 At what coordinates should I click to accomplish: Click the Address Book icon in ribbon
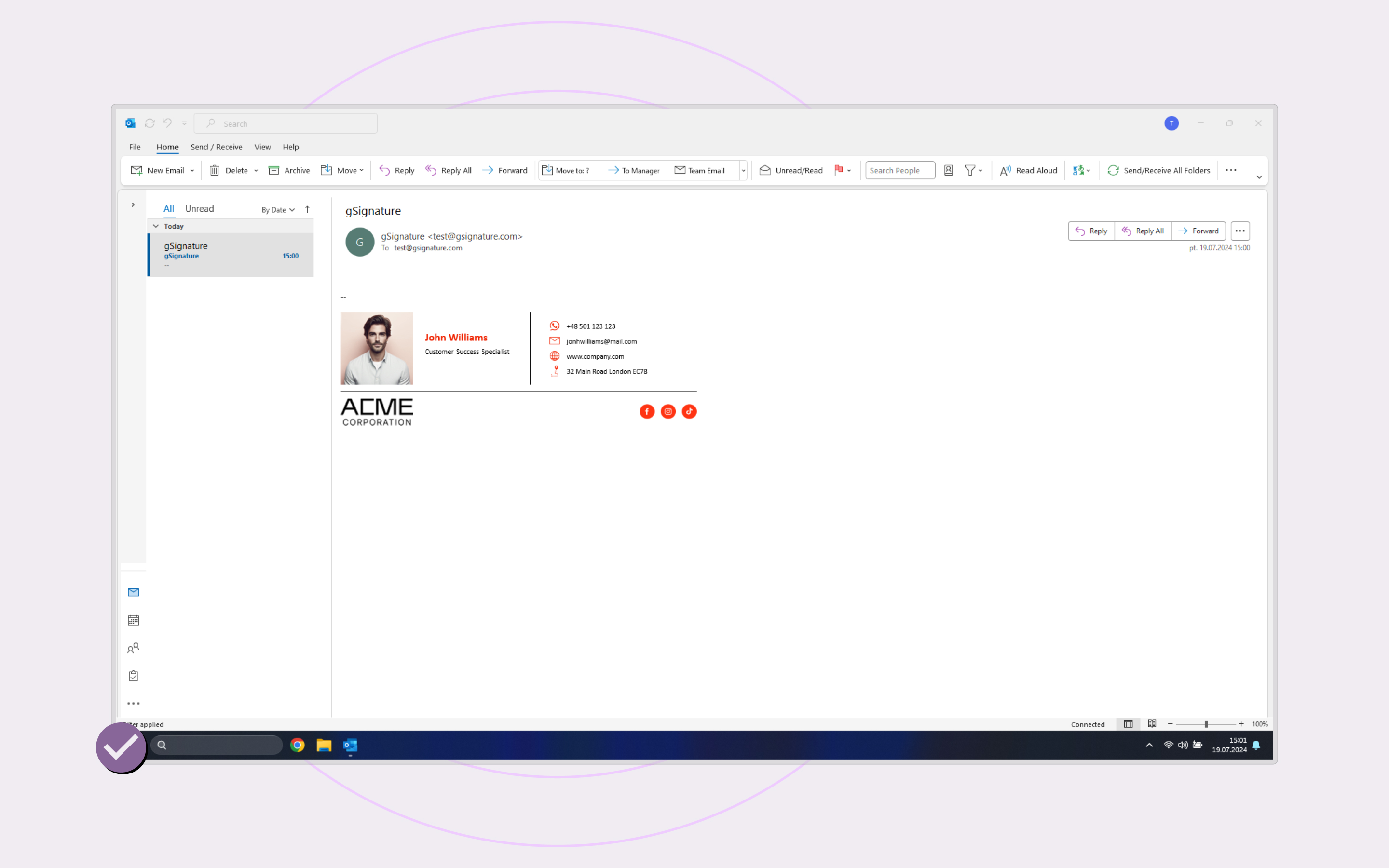[948, 171]
